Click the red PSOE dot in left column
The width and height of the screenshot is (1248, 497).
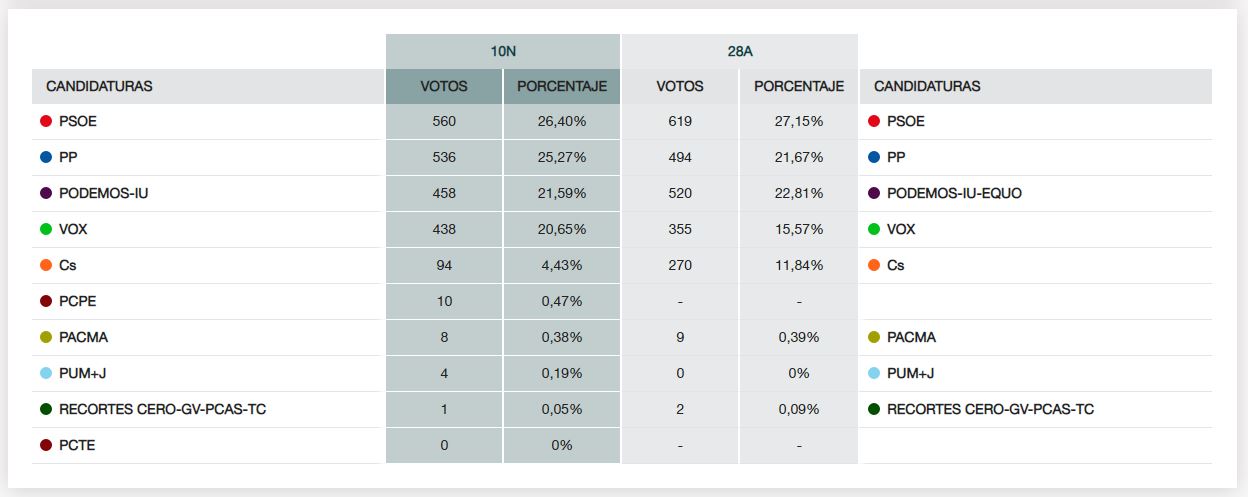click(45, 121)
